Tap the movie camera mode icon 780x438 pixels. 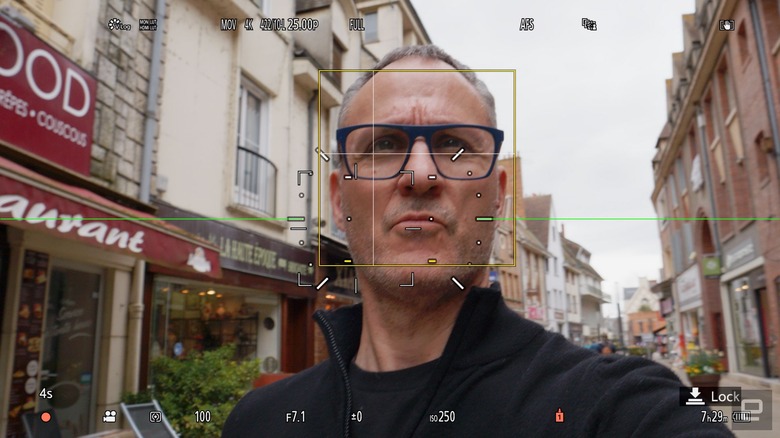[109, 416]
